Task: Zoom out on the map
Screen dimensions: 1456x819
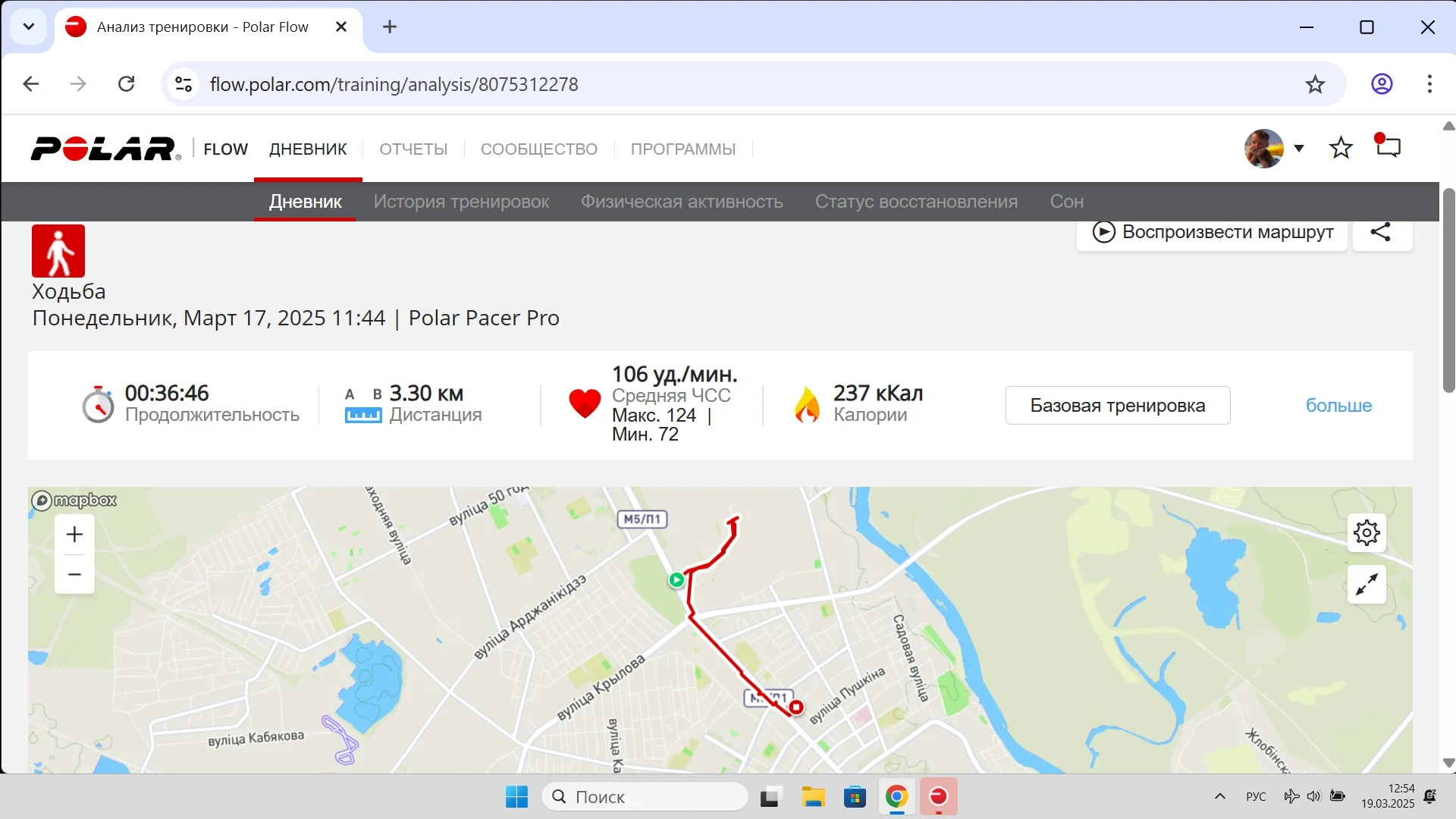Action: point(74,575)
